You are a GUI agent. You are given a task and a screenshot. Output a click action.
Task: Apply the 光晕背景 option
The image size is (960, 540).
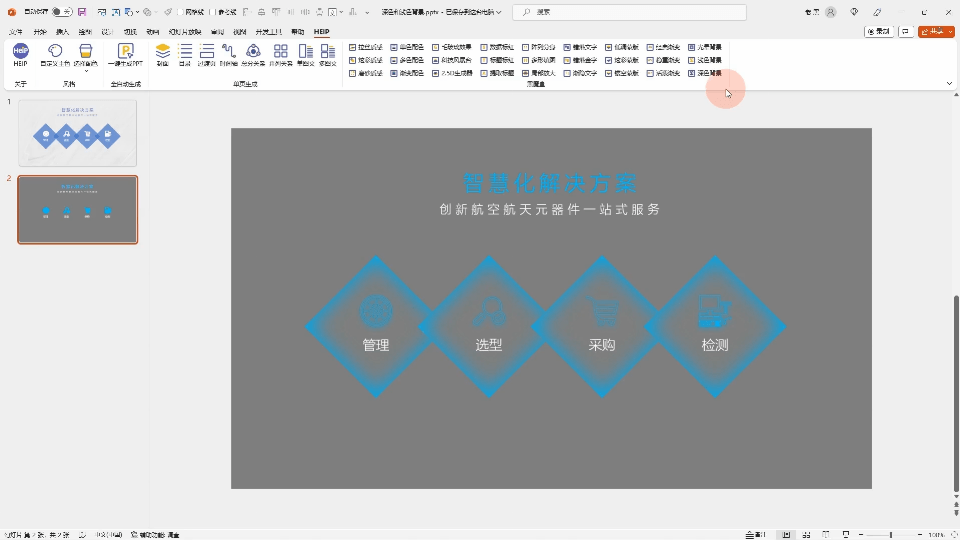click(705, 47)
